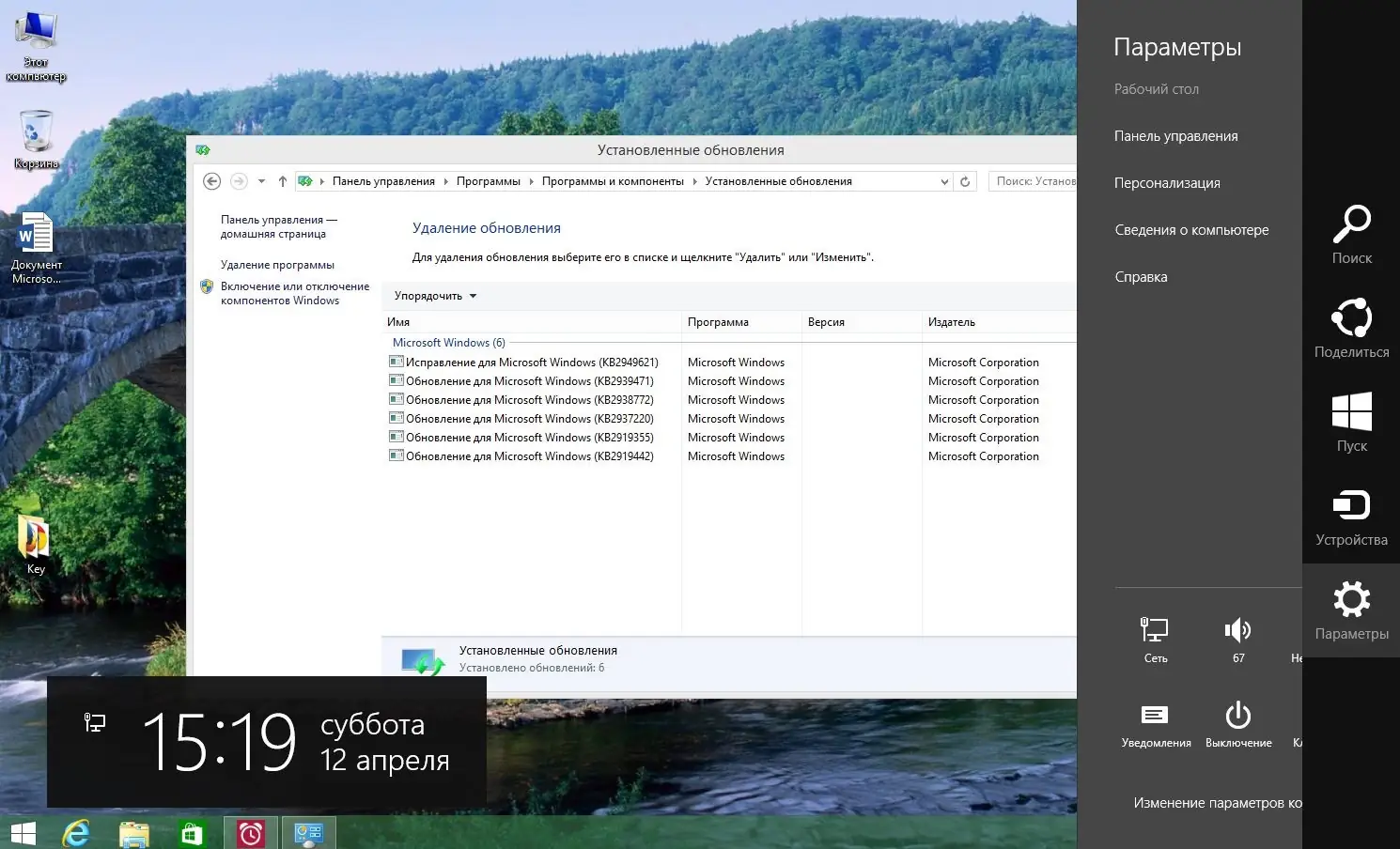This screenshot has width=1400, height=849.
Task: Click the Выключение power icon
Action: pos(1237,716)
